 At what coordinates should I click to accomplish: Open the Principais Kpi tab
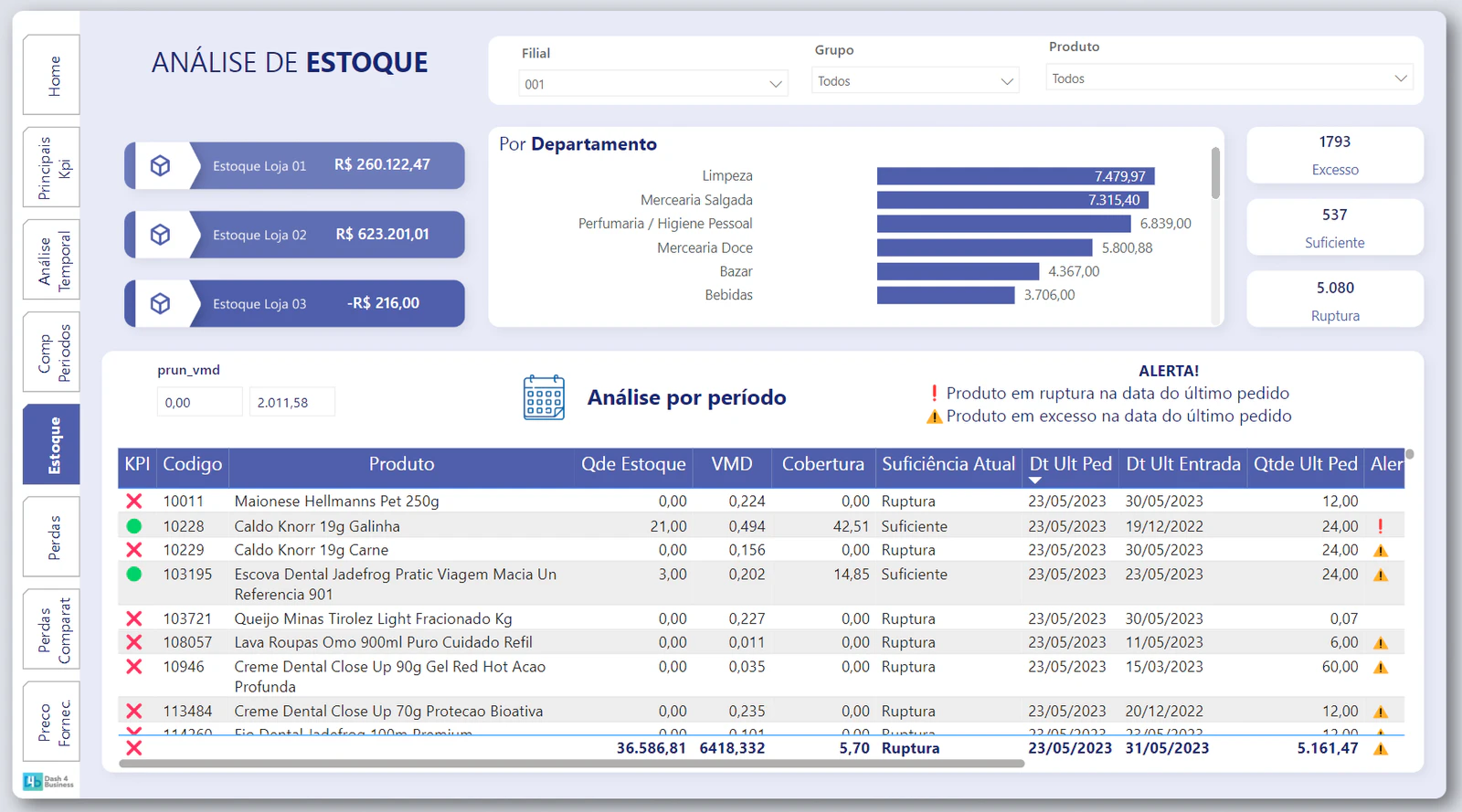click(x=51, y=167)
